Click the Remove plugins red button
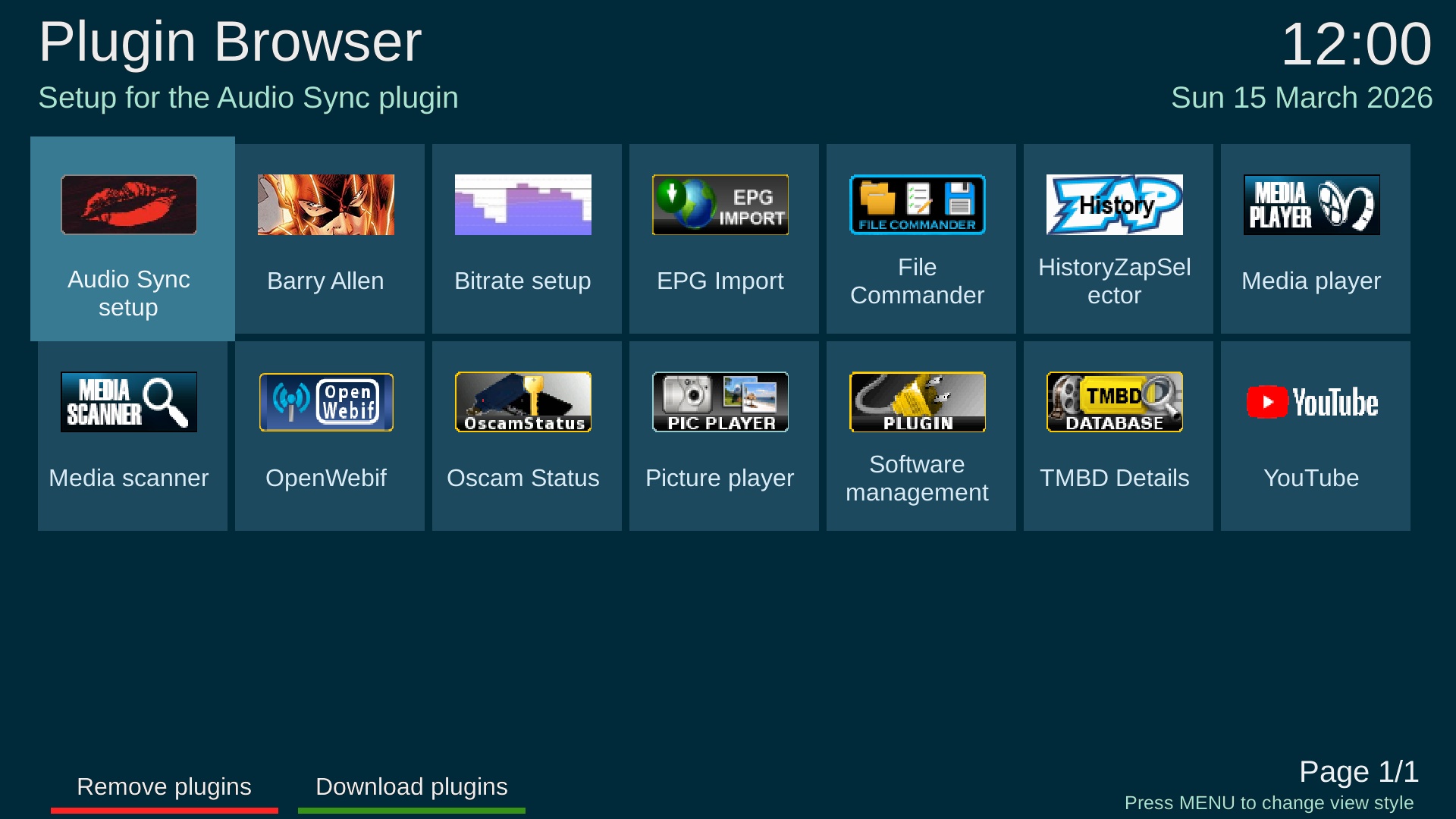 click(165, 792)
